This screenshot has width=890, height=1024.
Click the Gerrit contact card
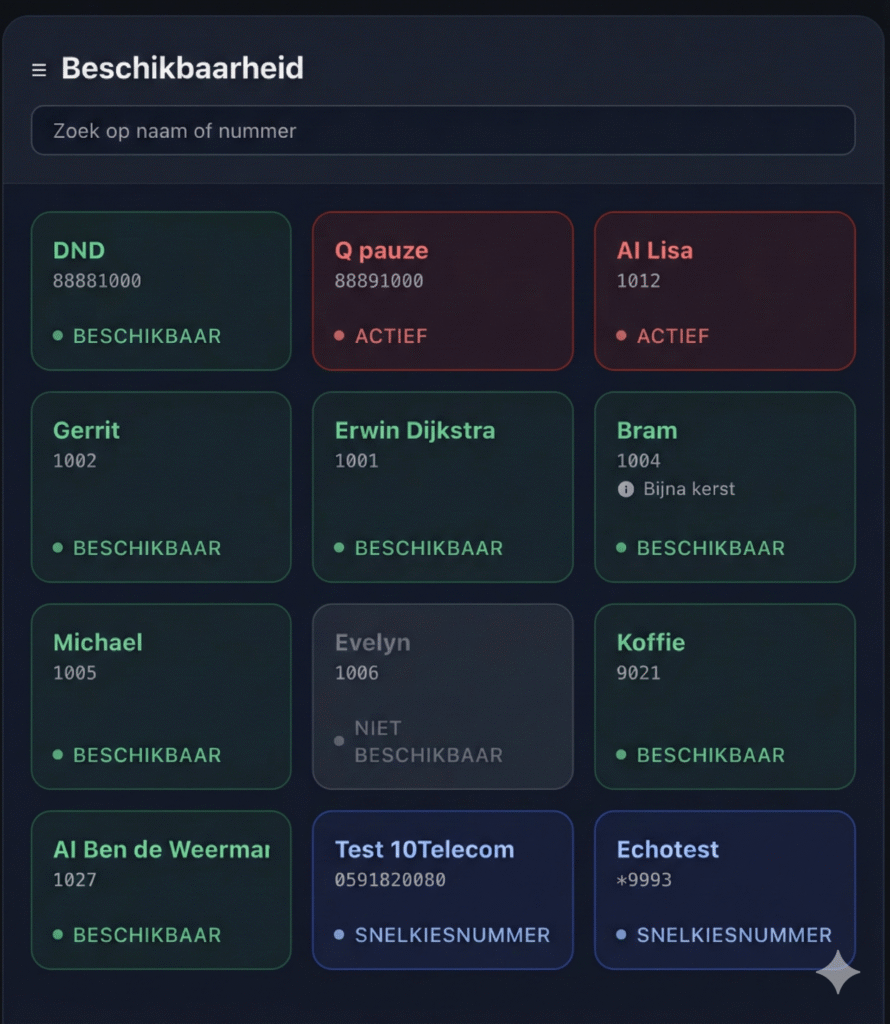coord(161,487)
